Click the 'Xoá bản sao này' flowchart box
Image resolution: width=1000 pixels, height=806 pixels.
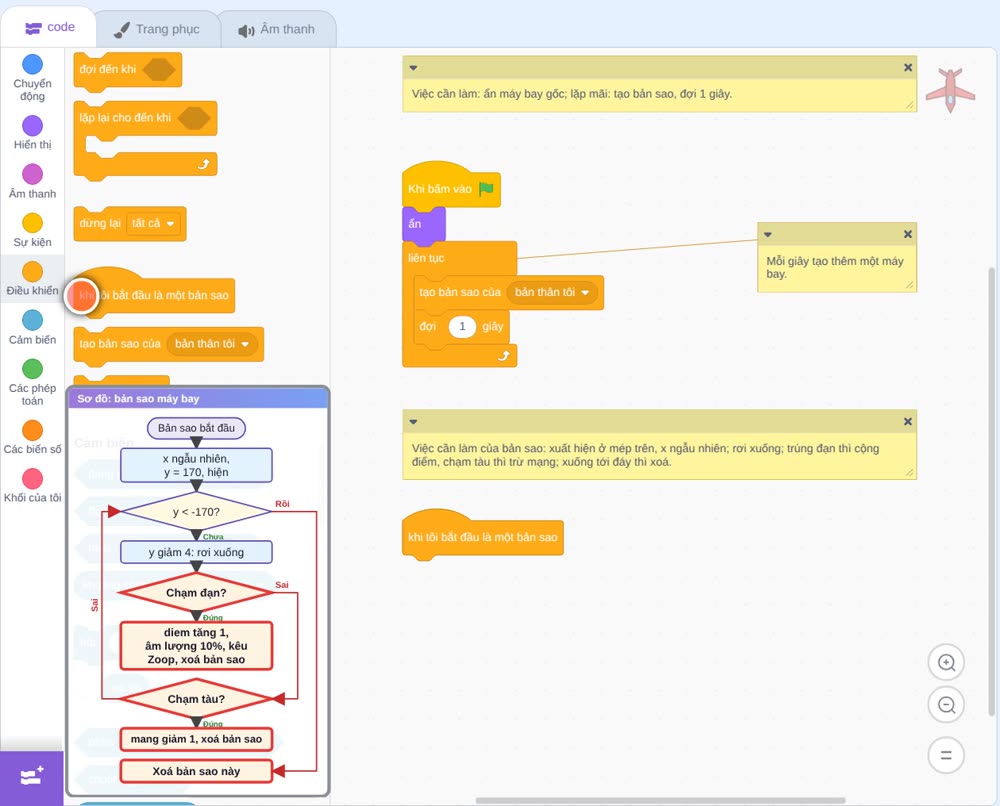[x=196, y=771]
